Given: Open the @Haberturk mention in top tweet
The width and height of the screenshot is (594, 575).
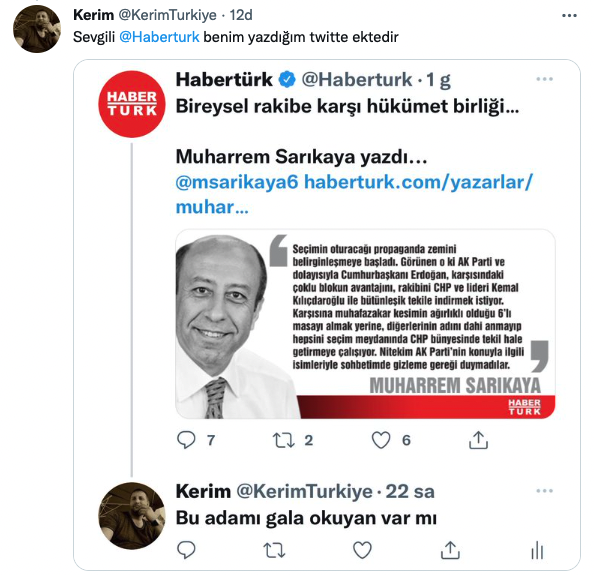Looking at the screenshot, I should (159, 37).
